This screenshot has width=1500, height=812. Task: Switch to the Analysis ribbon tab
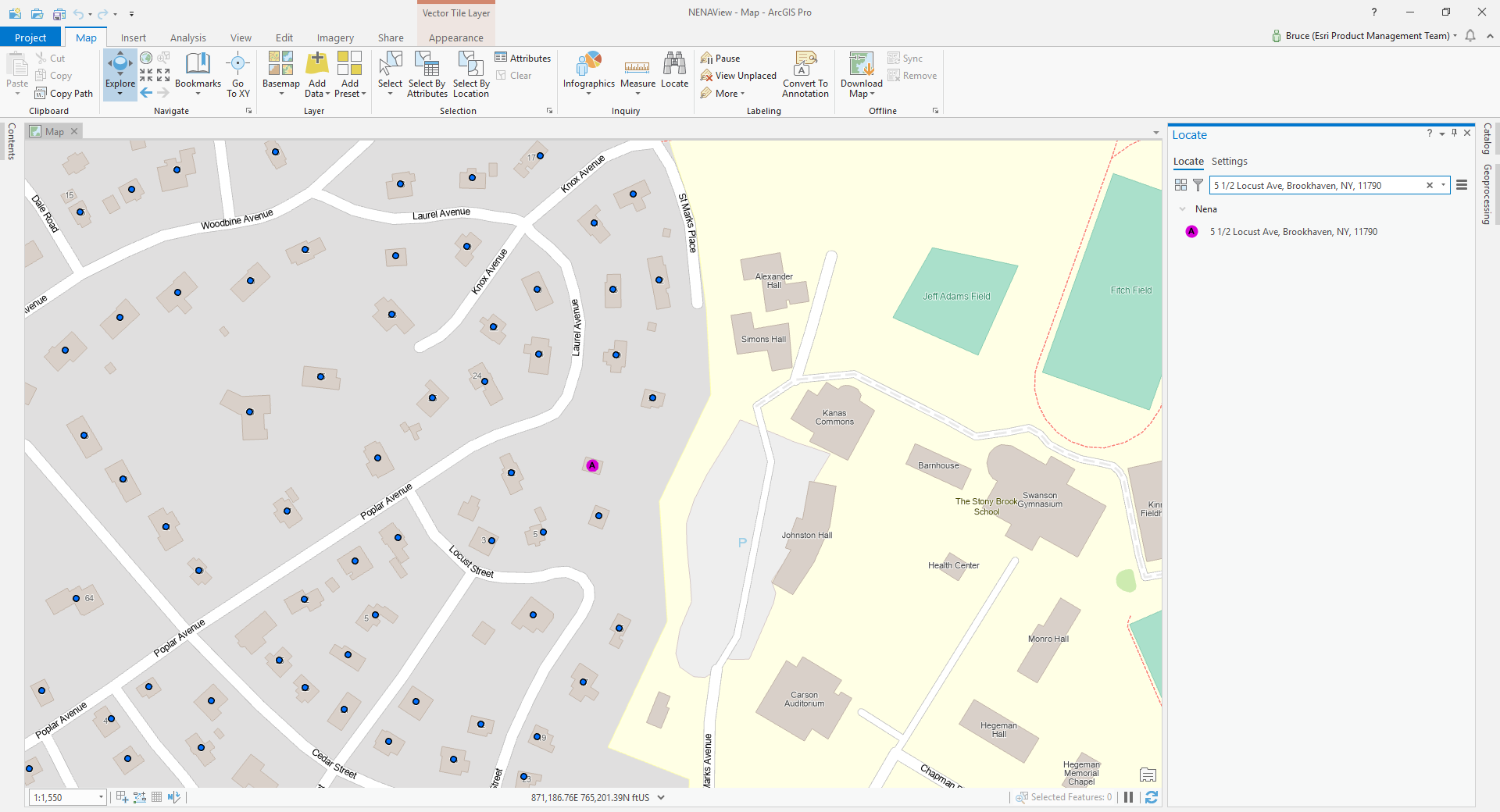pos(188,37)
